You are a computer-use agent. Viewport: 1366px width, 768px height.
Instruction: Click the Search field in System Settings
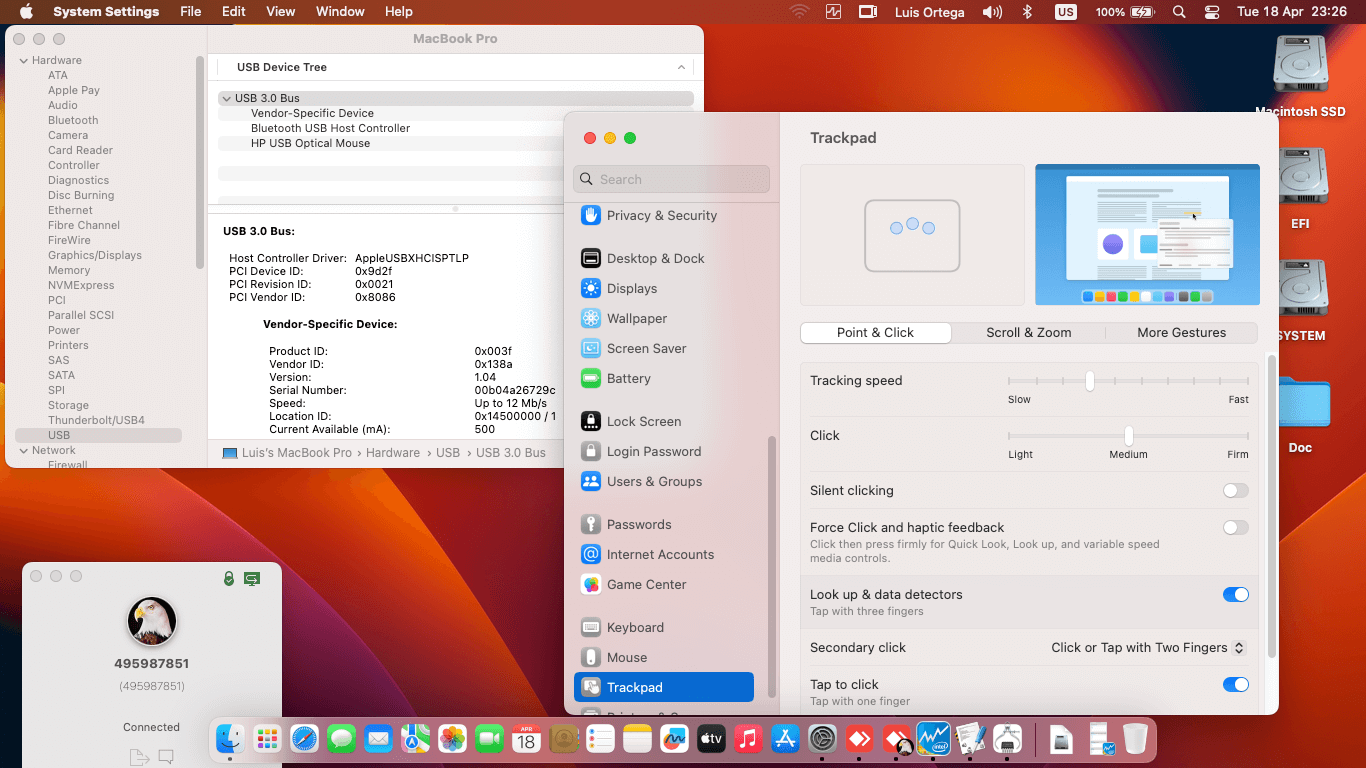point(672,179)
